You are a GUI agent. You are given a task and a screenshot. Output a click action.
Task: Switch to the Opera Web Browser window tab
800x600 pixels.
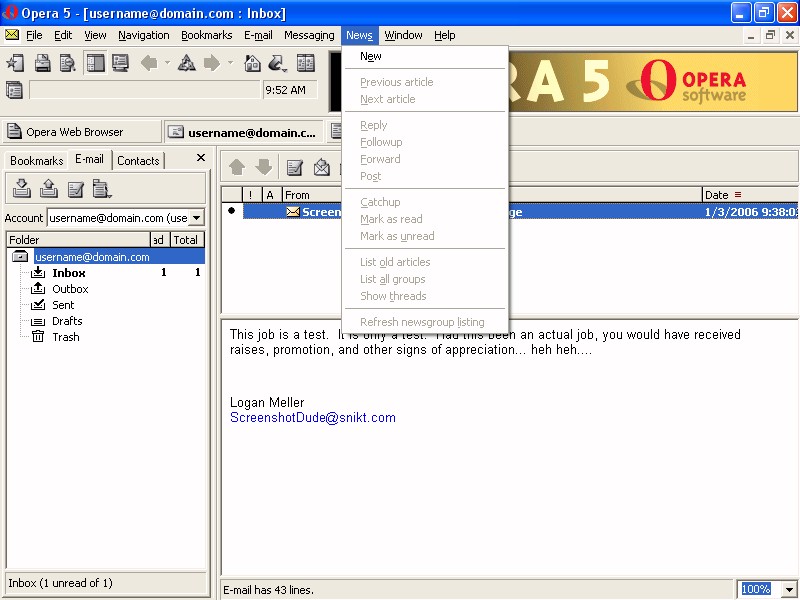(82, 132)
